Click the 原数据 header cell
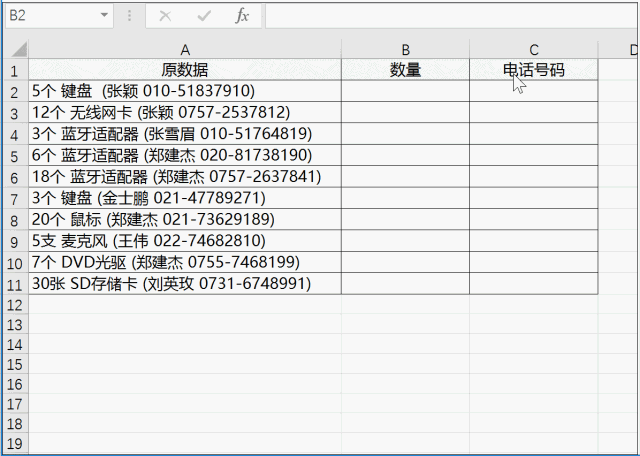This screenshot has height=456, width=640. [x=185, y=70]
